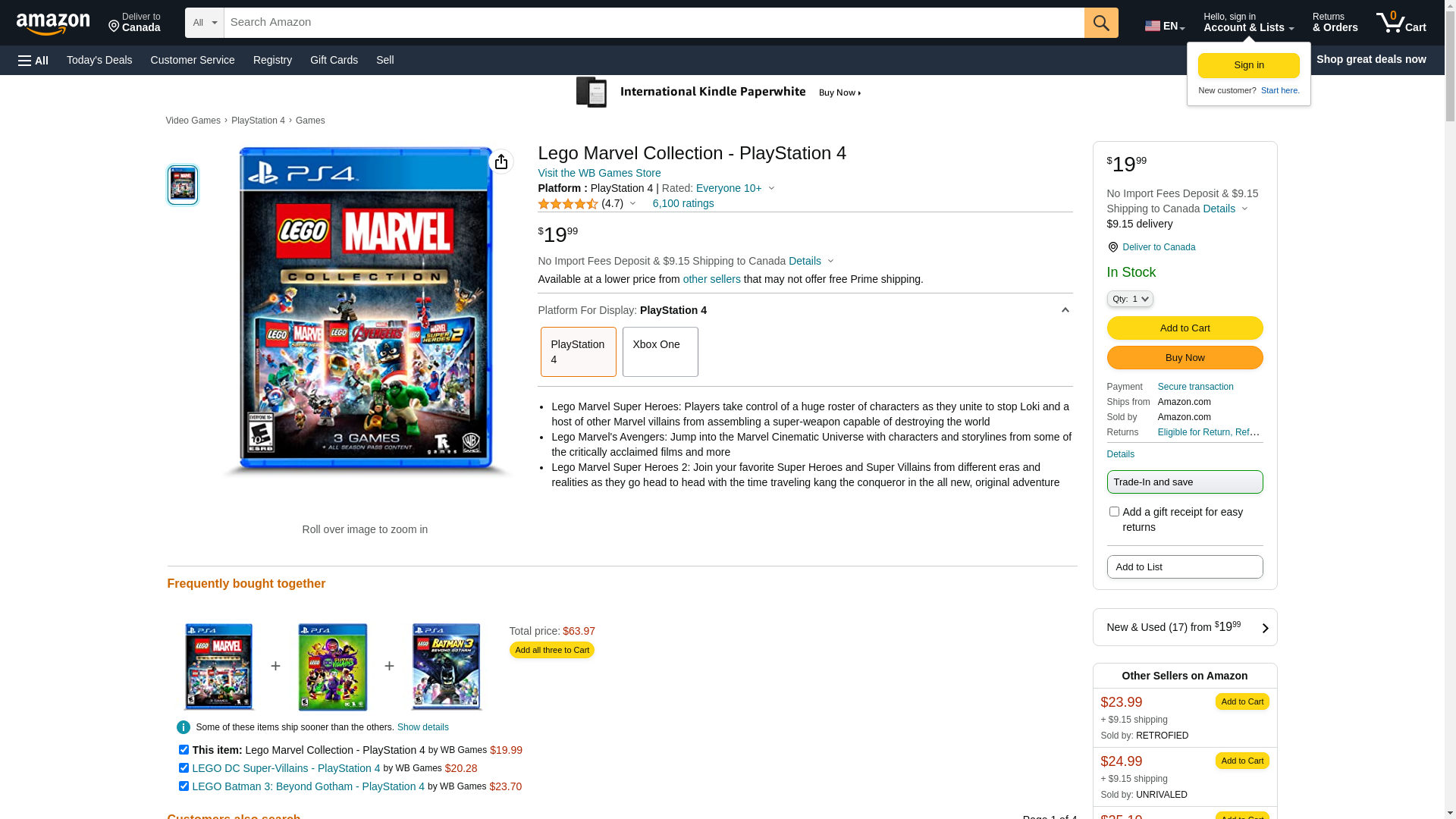Open the All hamburger menu
Image resolution: width=1456 pixels, height=819 pixels.
click(x=33, y=60)
